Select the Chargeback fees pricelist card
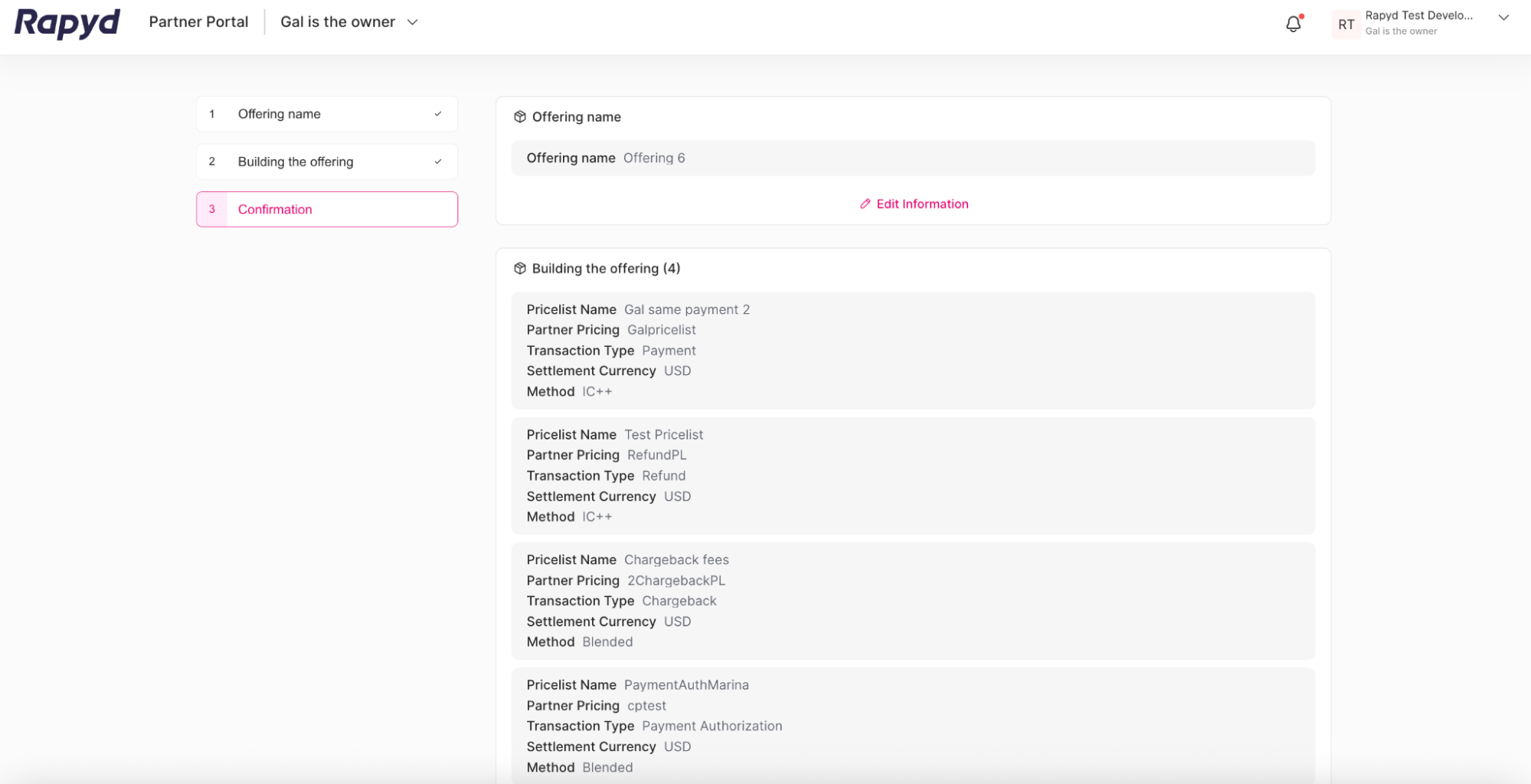 point(913,601)
